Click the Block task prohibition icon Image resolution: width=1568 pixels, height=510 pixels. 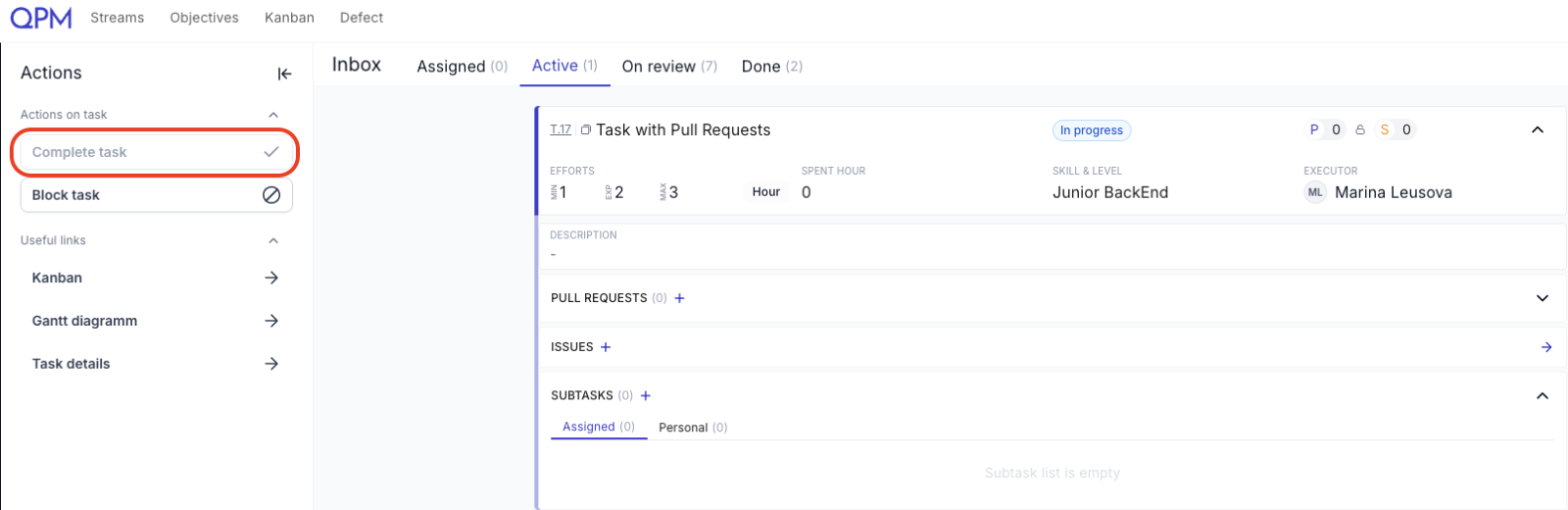pyautogui.click(x=271, y=195)
